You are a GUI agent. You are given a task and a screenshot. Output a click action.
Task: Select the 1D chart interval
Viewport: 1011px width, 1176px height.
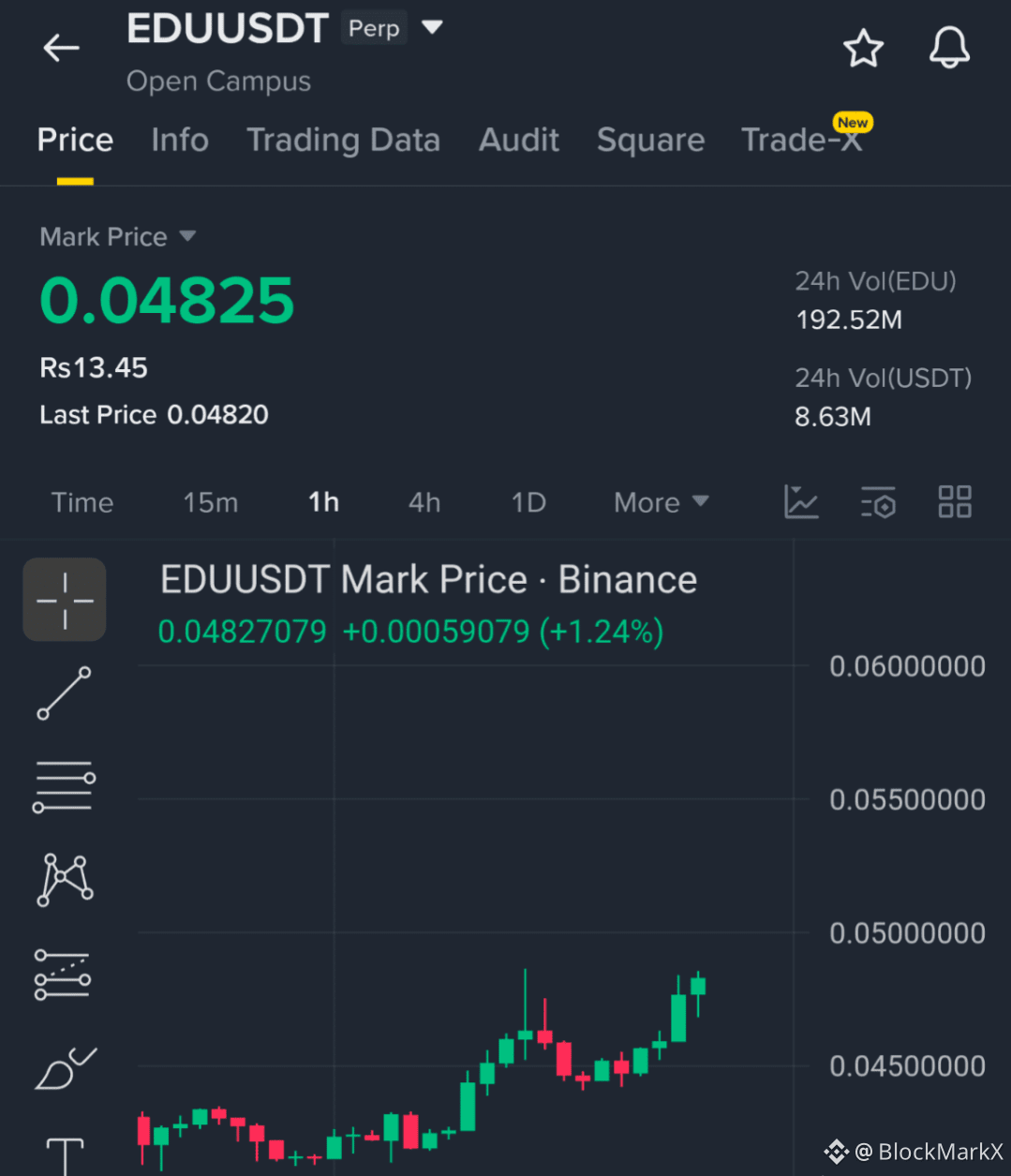pos(528,502)
